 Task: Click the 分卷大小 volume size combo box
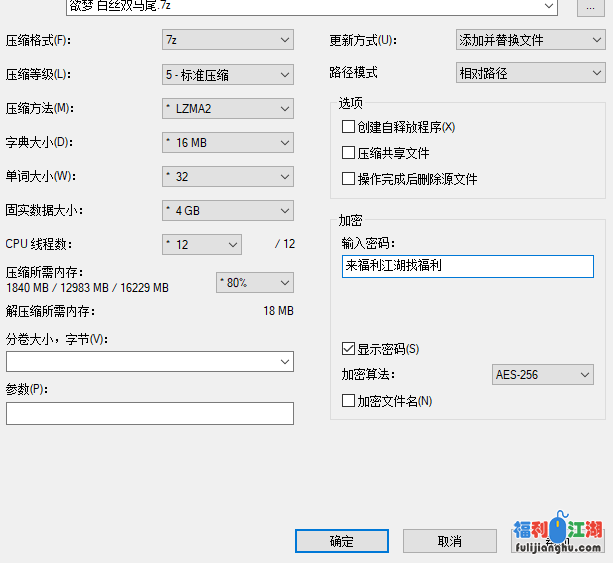(x=149, y=361)
